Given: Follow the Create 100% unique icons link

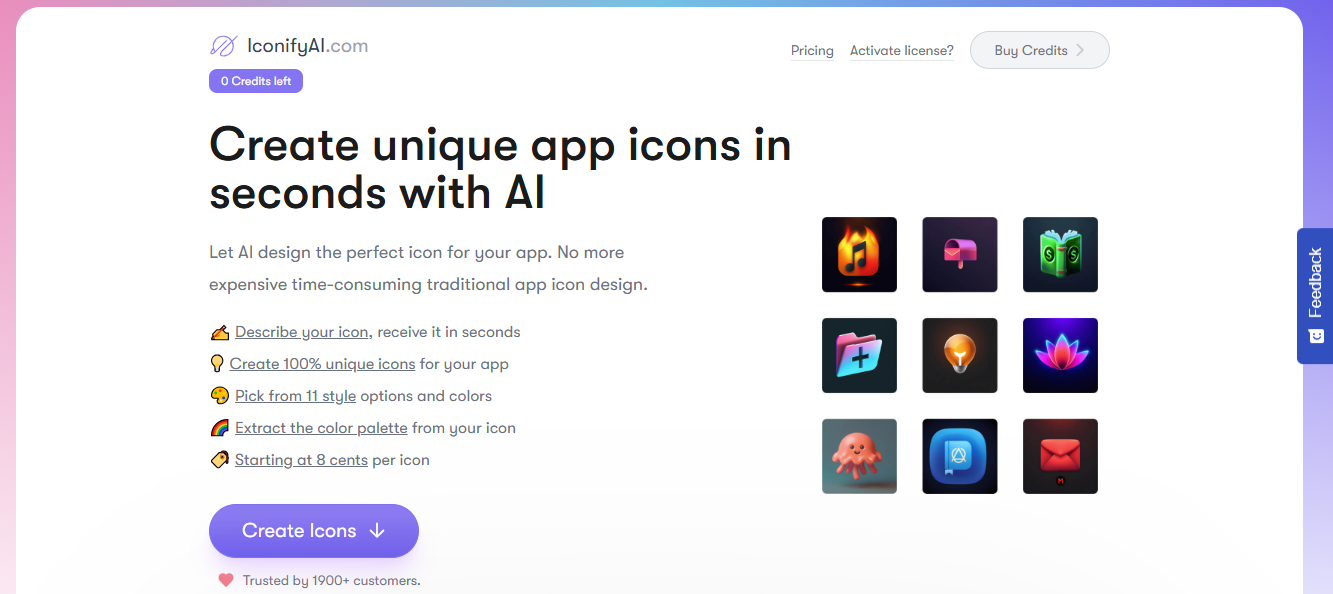Looking at the screenshot, I should (x=322, y=364).
